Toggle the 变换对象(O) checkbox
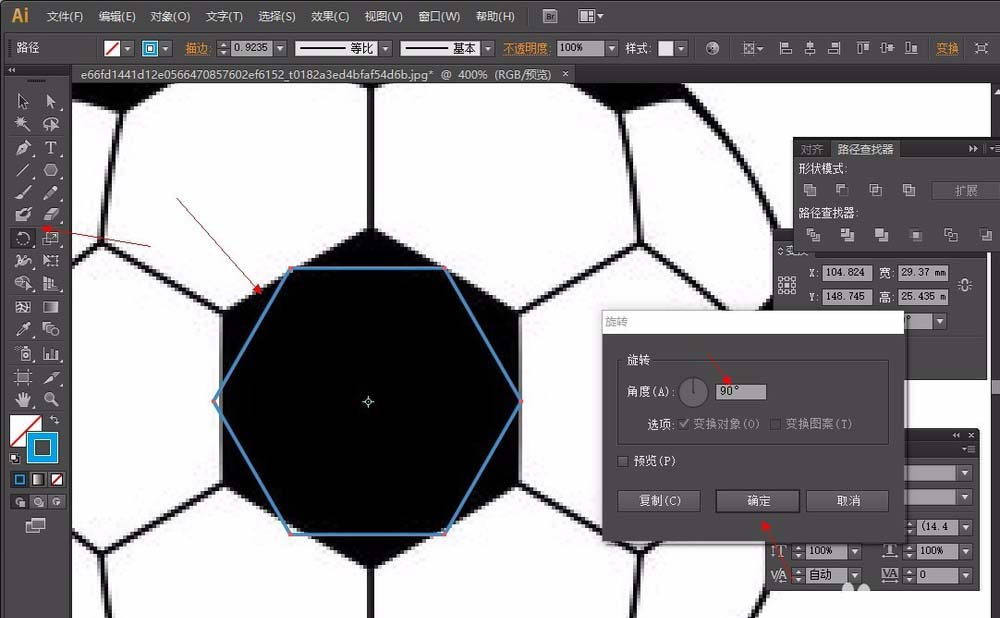The height and width of the screenshot is (618, 1000). [x=684, y=424]
